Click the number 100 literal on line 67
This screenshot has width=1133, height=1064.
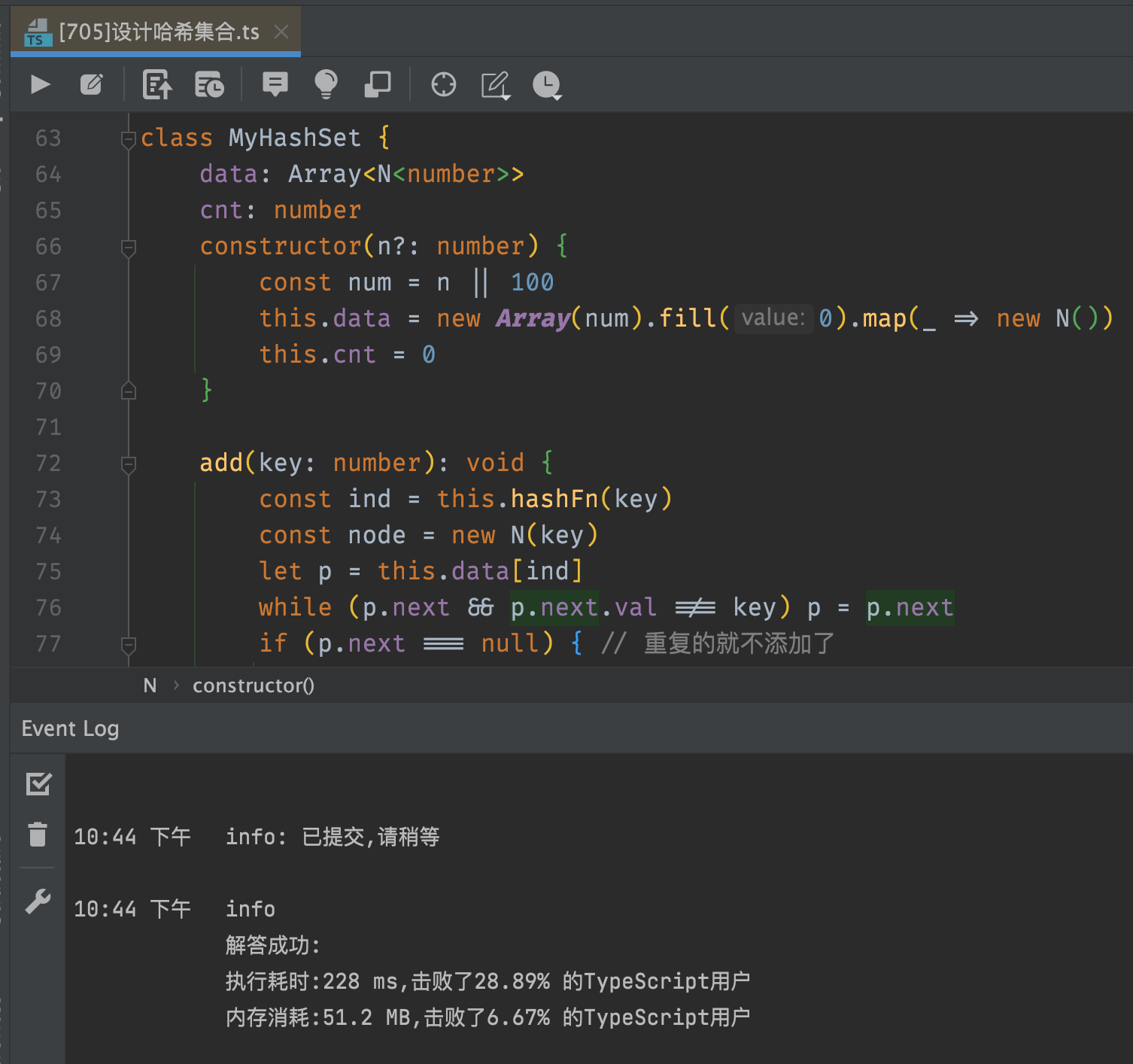pyautogui.click(x=533, y=282)
